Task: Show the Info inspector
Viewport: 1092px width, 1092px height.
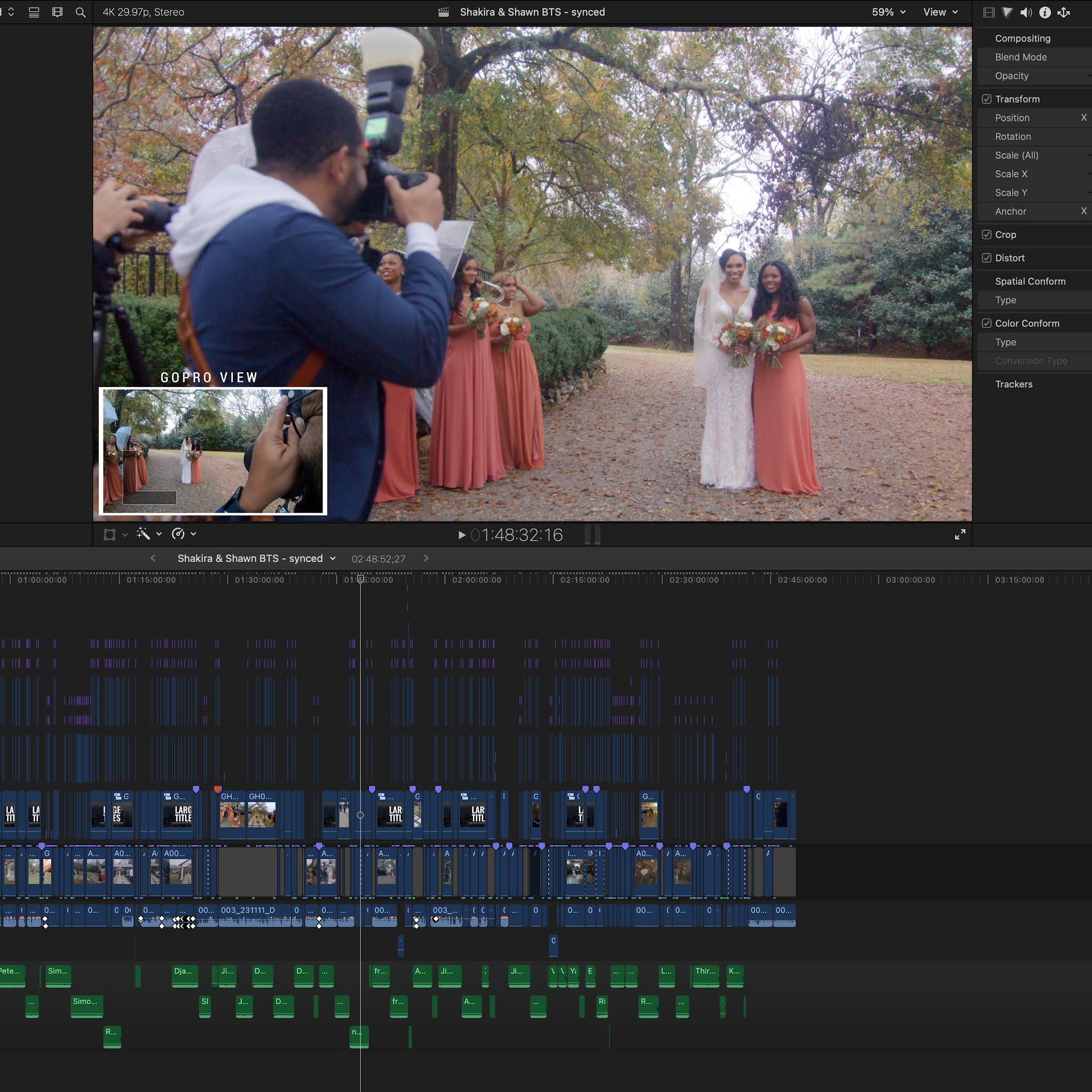Action: coord(1045,12)
